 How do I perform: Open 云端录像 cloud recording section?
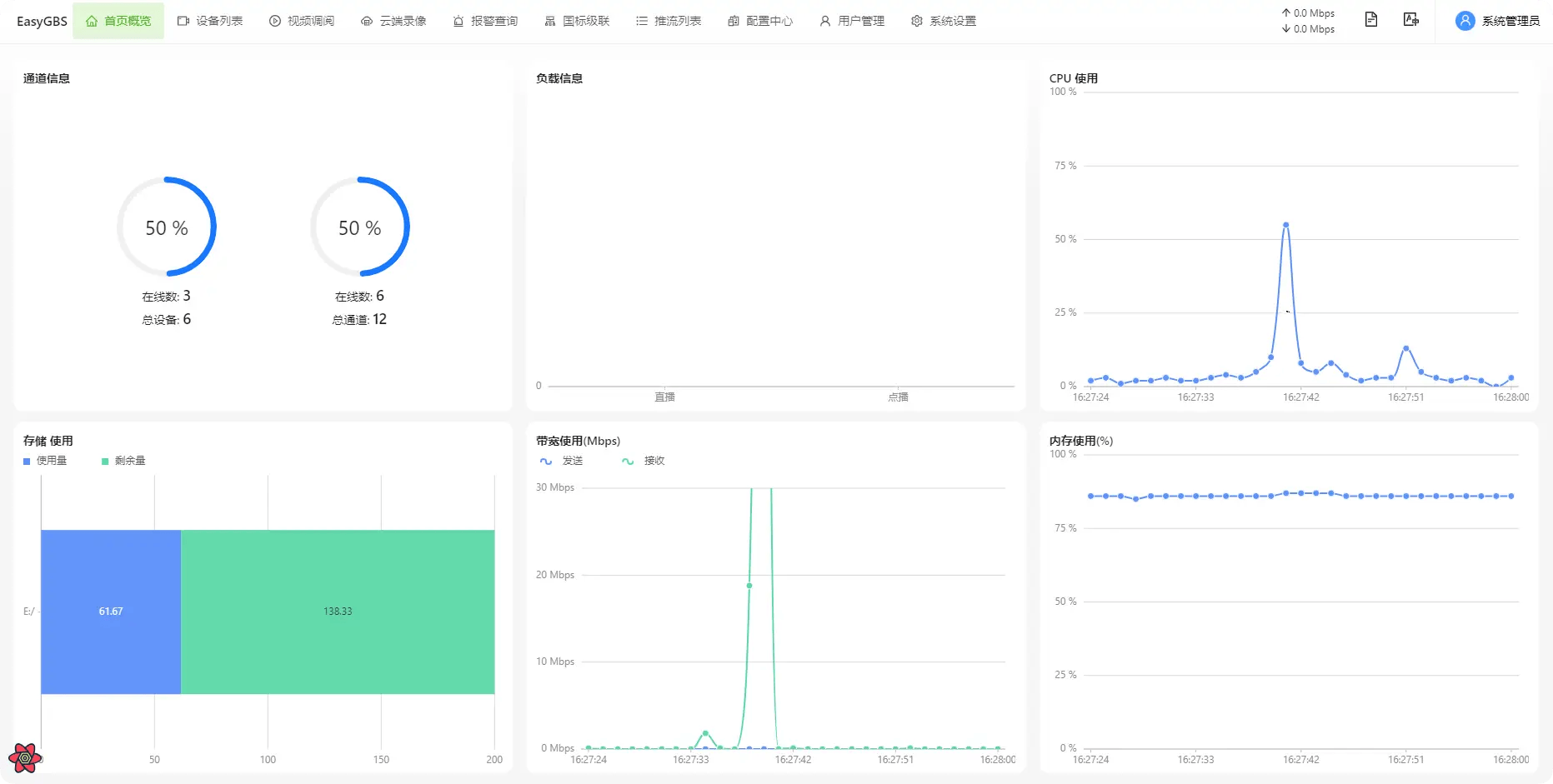point(393,21)
